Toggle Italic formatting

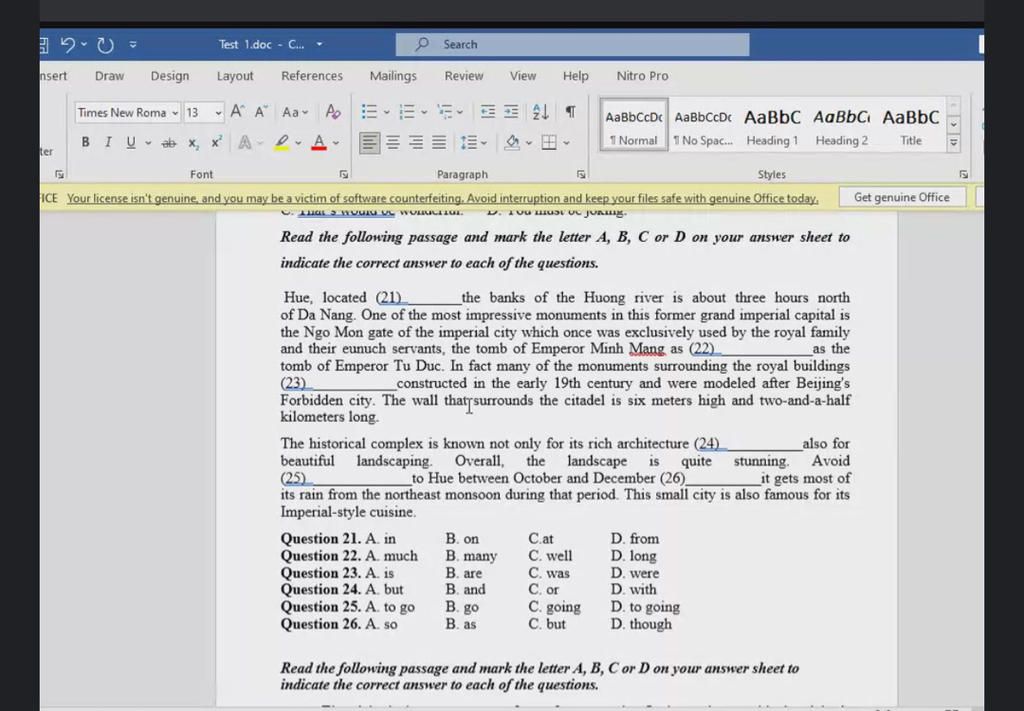[108, 142]
